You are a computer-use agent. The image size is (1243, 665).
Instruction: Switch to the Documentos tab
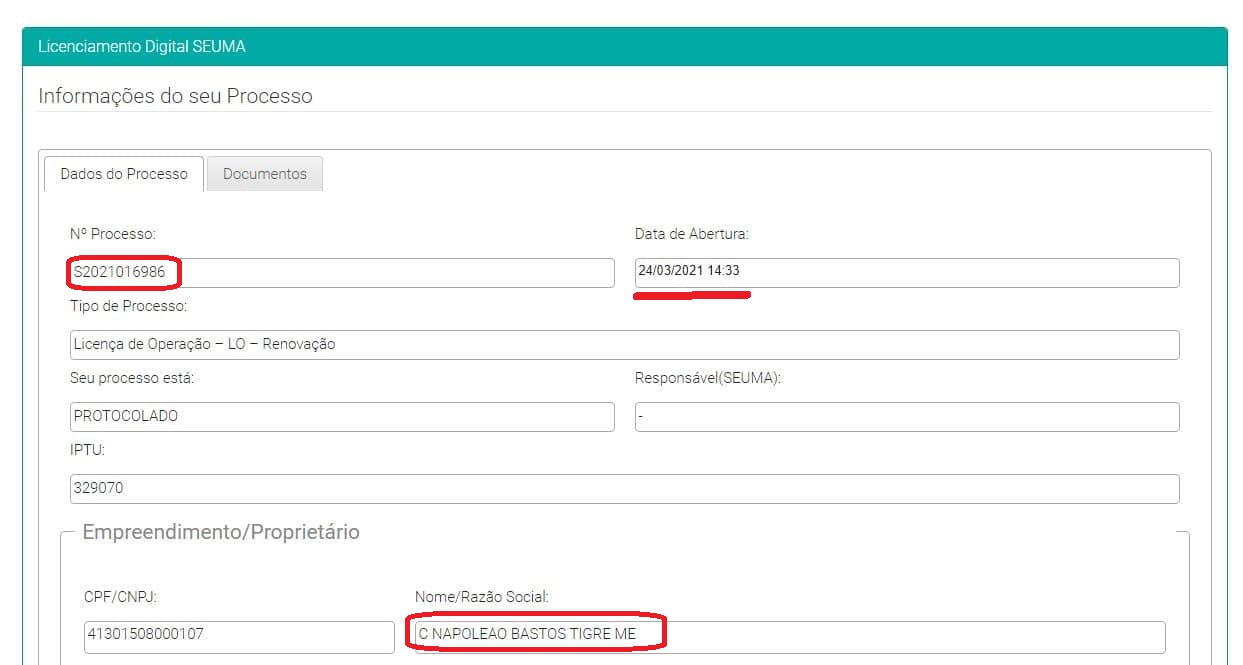coord(264,174)
